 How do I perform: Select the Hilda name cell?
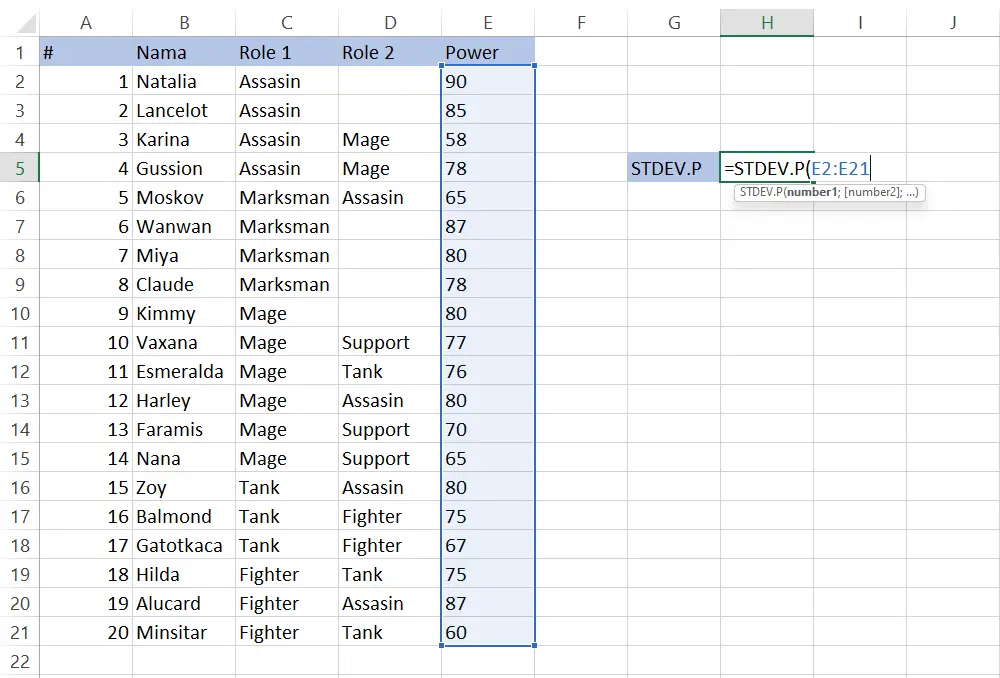pyautogui.click(x=184, y=575)
